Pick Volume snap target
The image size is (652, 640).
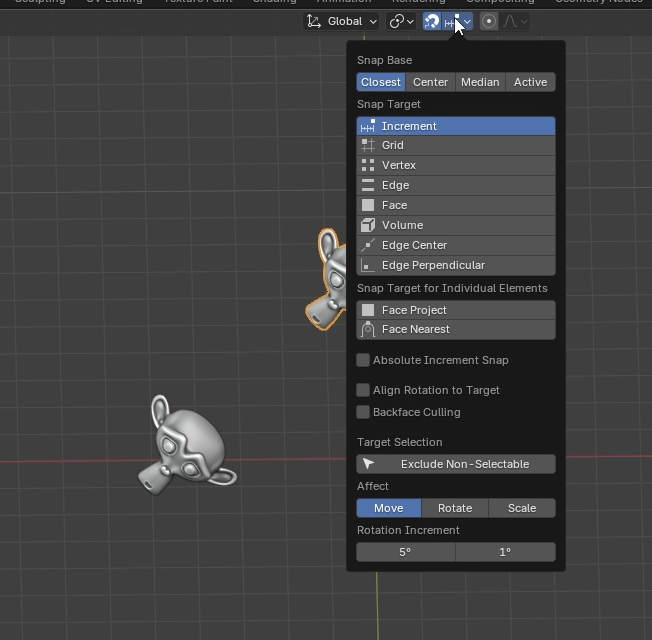456,225
